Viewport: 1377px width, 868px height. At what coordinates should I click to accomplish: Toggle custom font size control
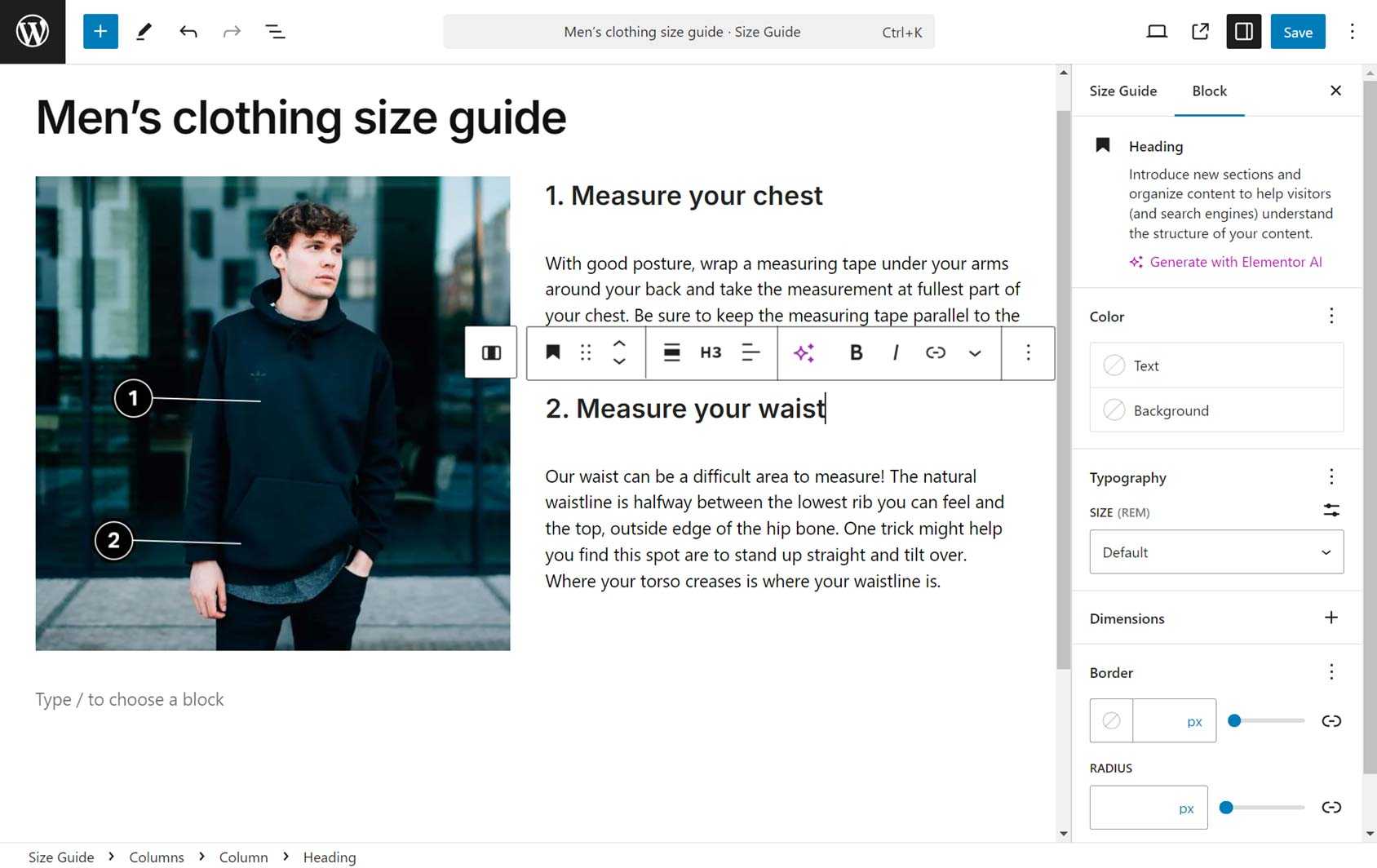coord(1331,511)
